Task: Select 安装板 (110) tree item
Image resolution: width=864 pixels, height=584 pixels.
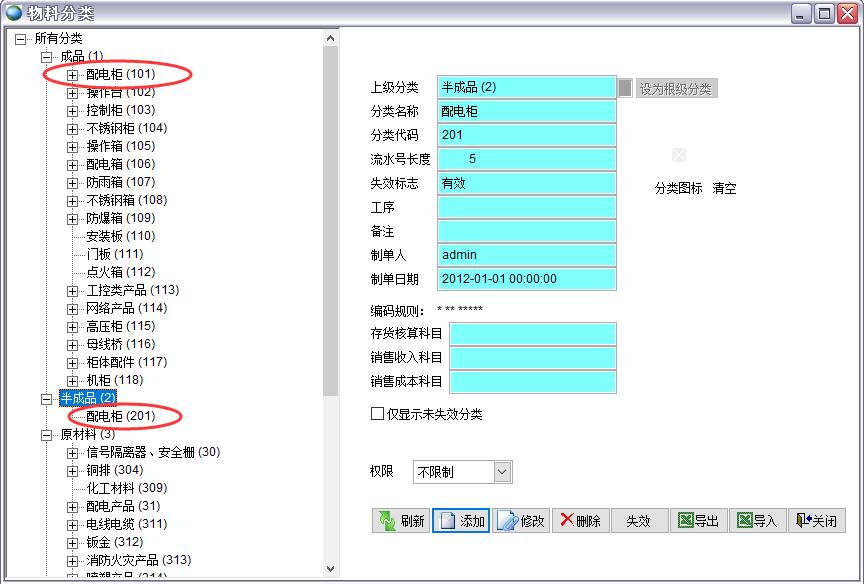Action: click(x=120, y=236)
